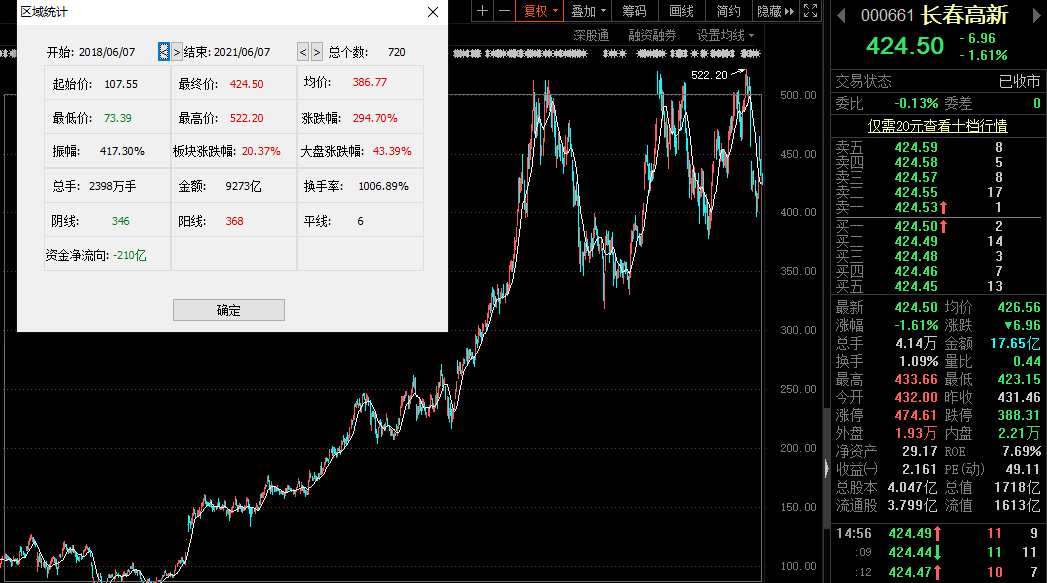Click the zoom out minus icon
The width and height of the screenshot is (1047, 583).
coord(504,11)
